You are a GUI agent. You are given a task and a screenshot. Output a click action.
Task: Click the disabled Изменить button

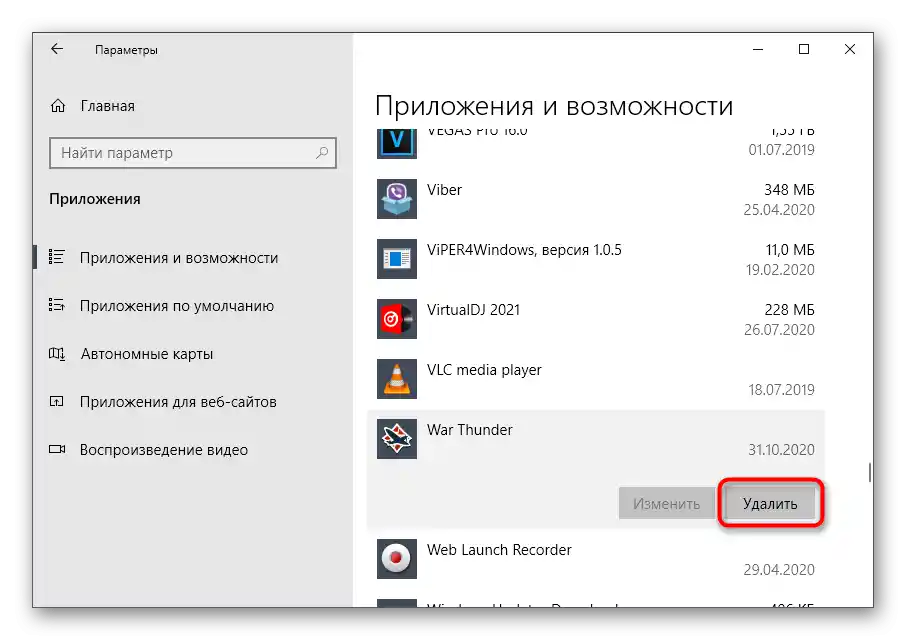click(x=666, y=504)
